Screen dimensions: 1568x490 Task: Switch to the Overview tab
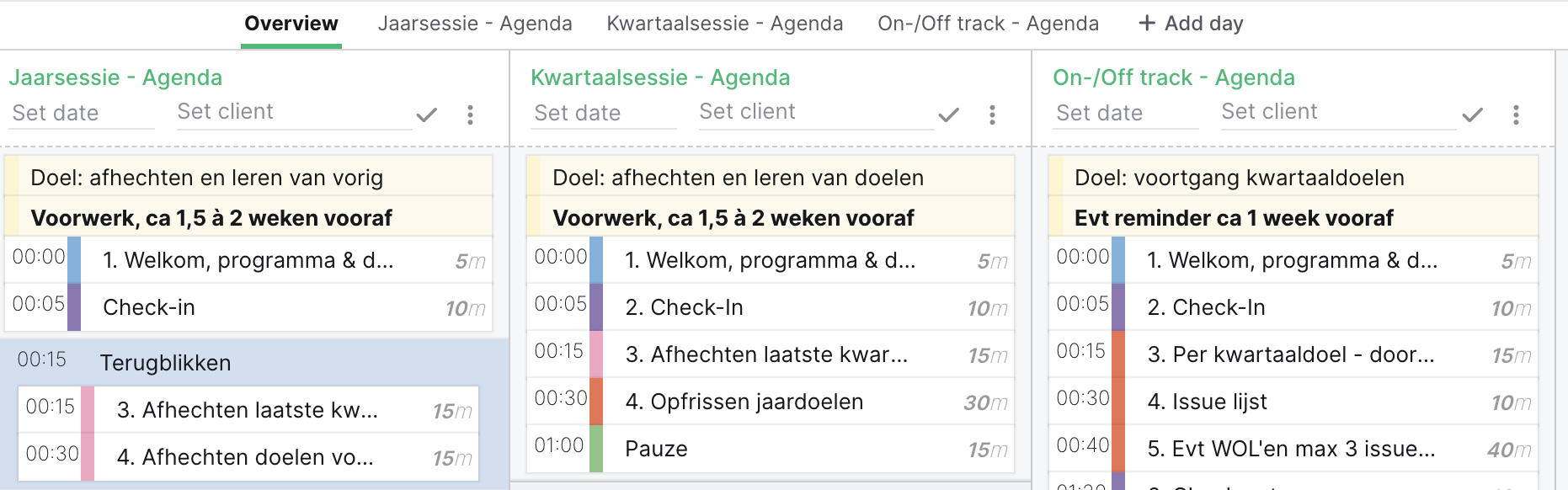coord(291,24)
